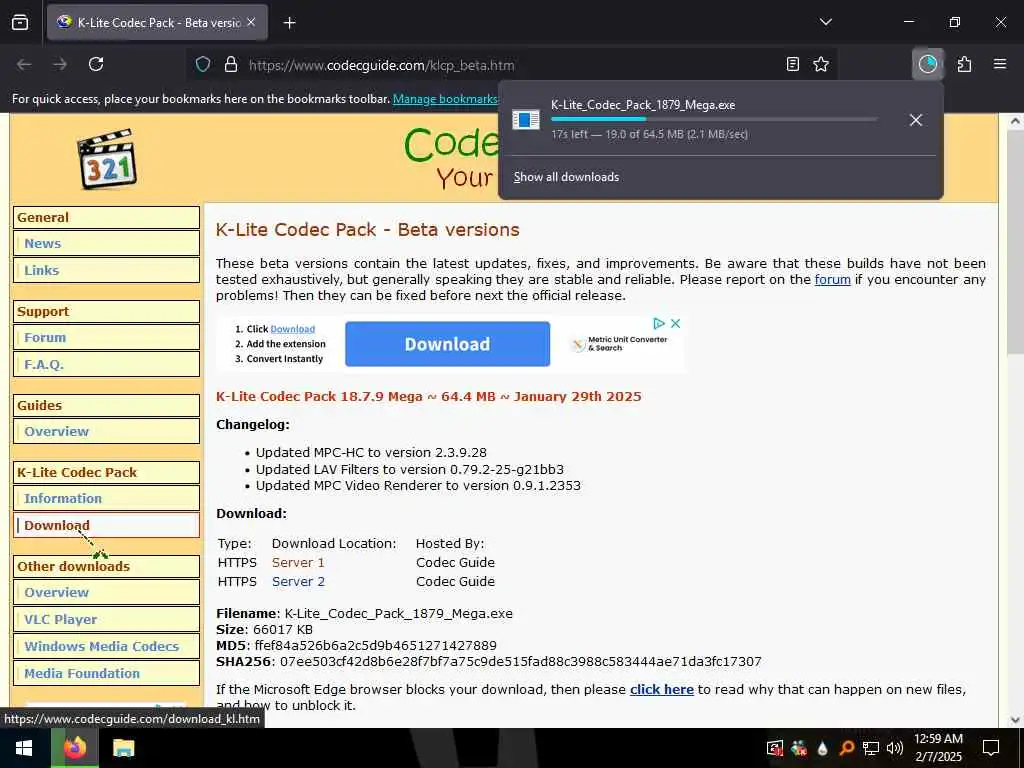Click filename K-Lite_Codec_Pack_1879_Mega.exe on page
Screen dimensions: 1024x768
coord(398,614)
